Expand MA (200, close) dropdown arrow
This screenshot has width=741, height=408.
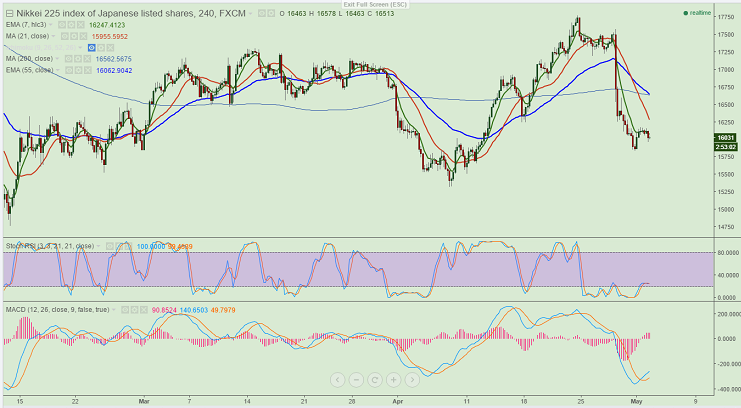(x=57, y=59)
